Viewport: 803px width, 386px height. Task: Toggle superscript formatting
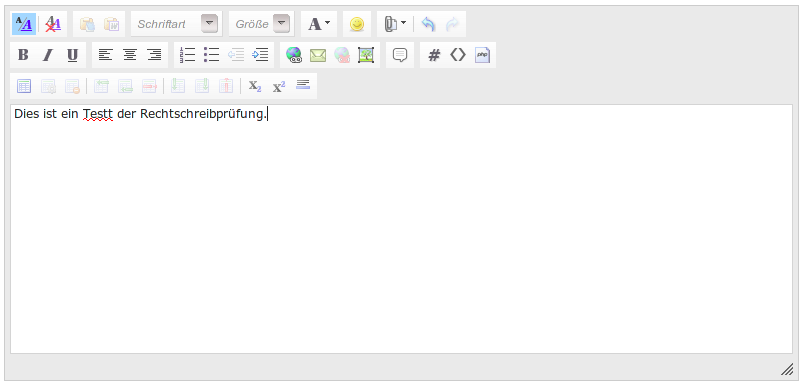tap(279, 86)
